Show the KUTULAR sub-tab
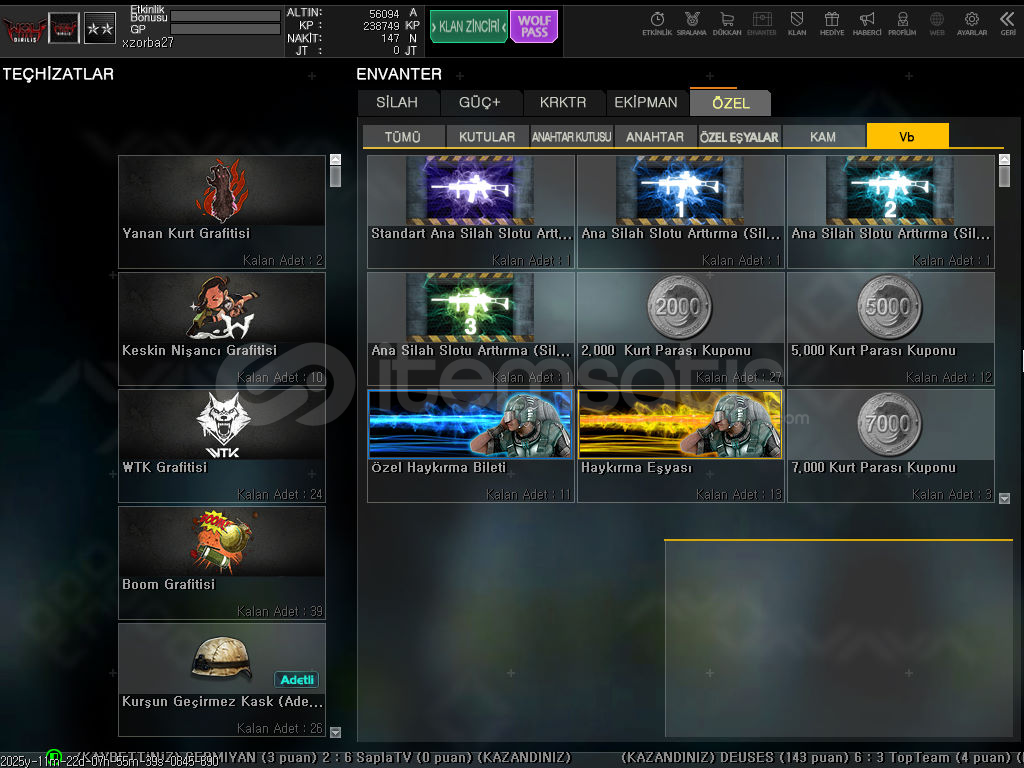1024x768 pixels. (x=487, y=136)
